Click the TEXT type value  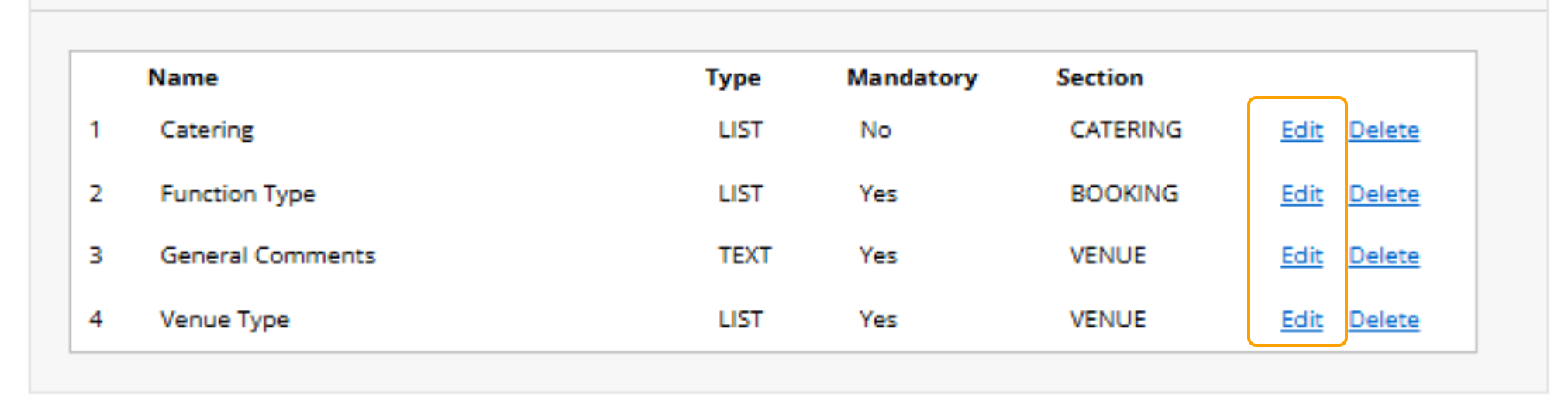click(x=744, y=255)
